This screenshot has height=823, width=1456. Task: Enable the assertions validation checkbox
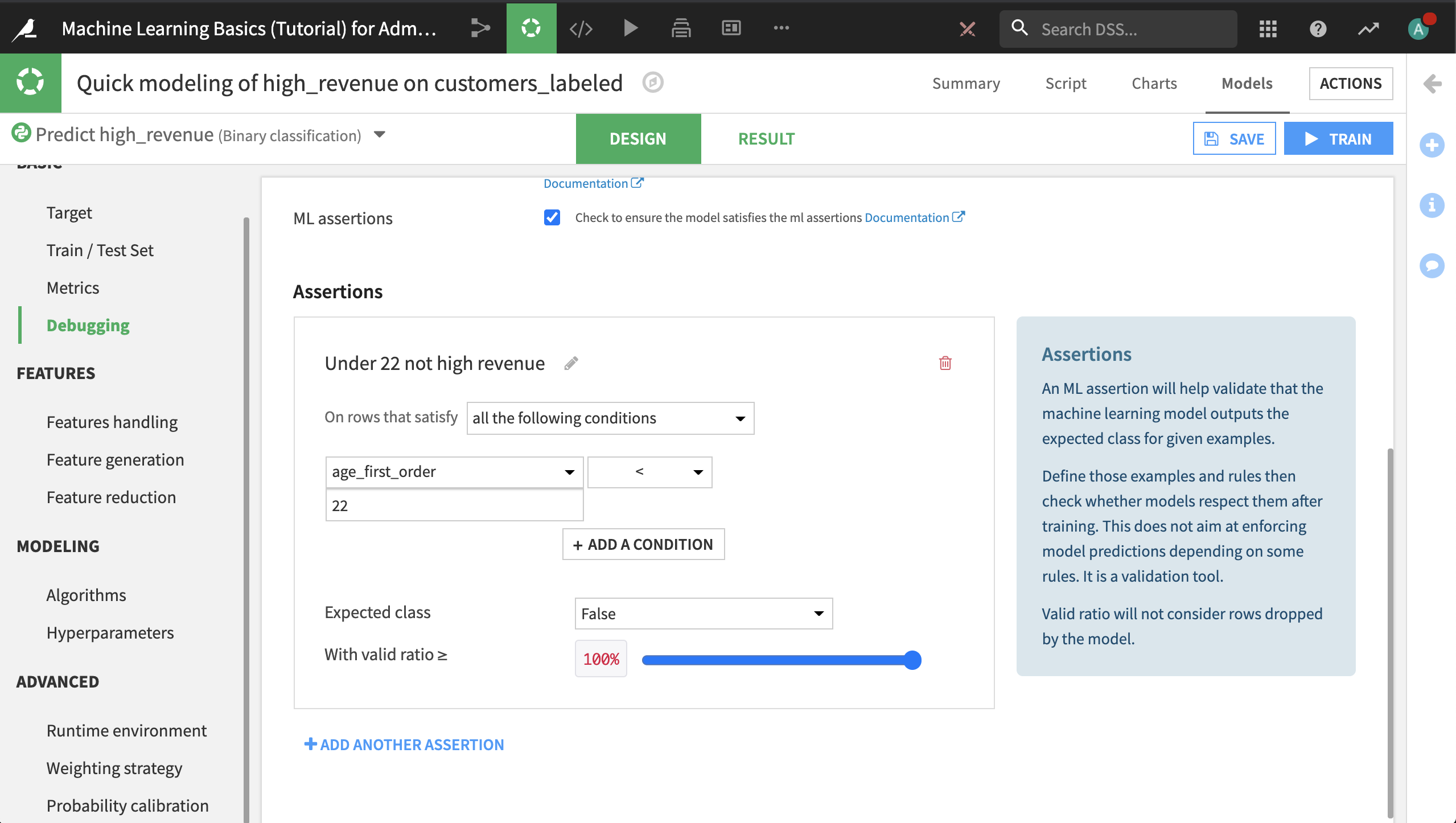(x=553, y=217)
